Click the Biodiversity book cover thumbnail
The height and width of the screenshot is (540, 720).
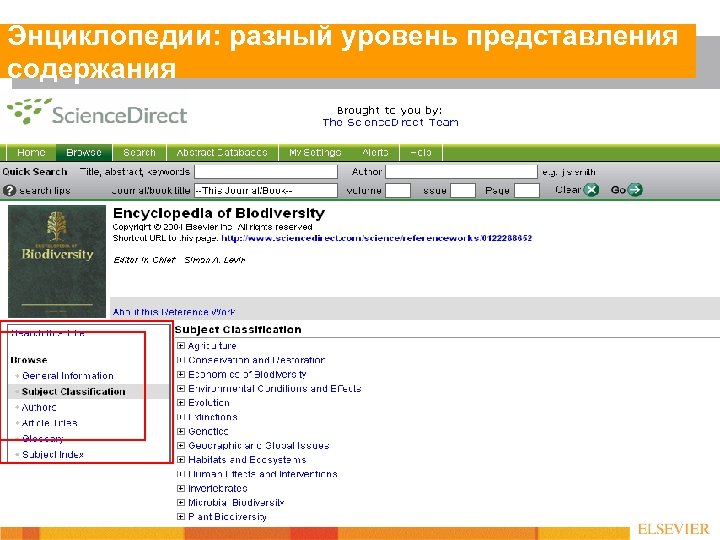click(x=57, y=261)
